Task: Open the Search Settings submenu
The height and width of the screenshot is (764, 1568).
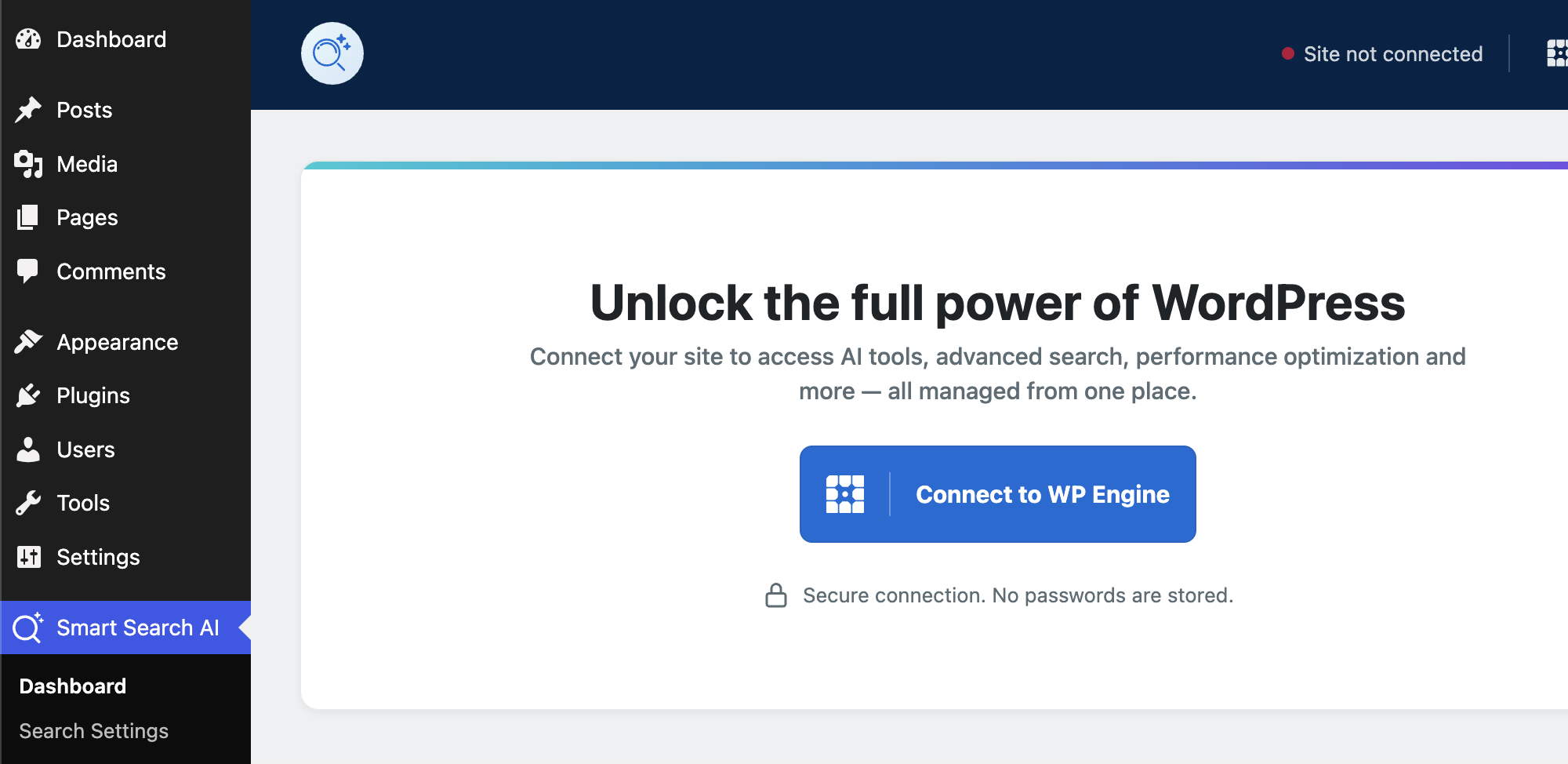Action: pyautogui.click(x=94, y=731)
